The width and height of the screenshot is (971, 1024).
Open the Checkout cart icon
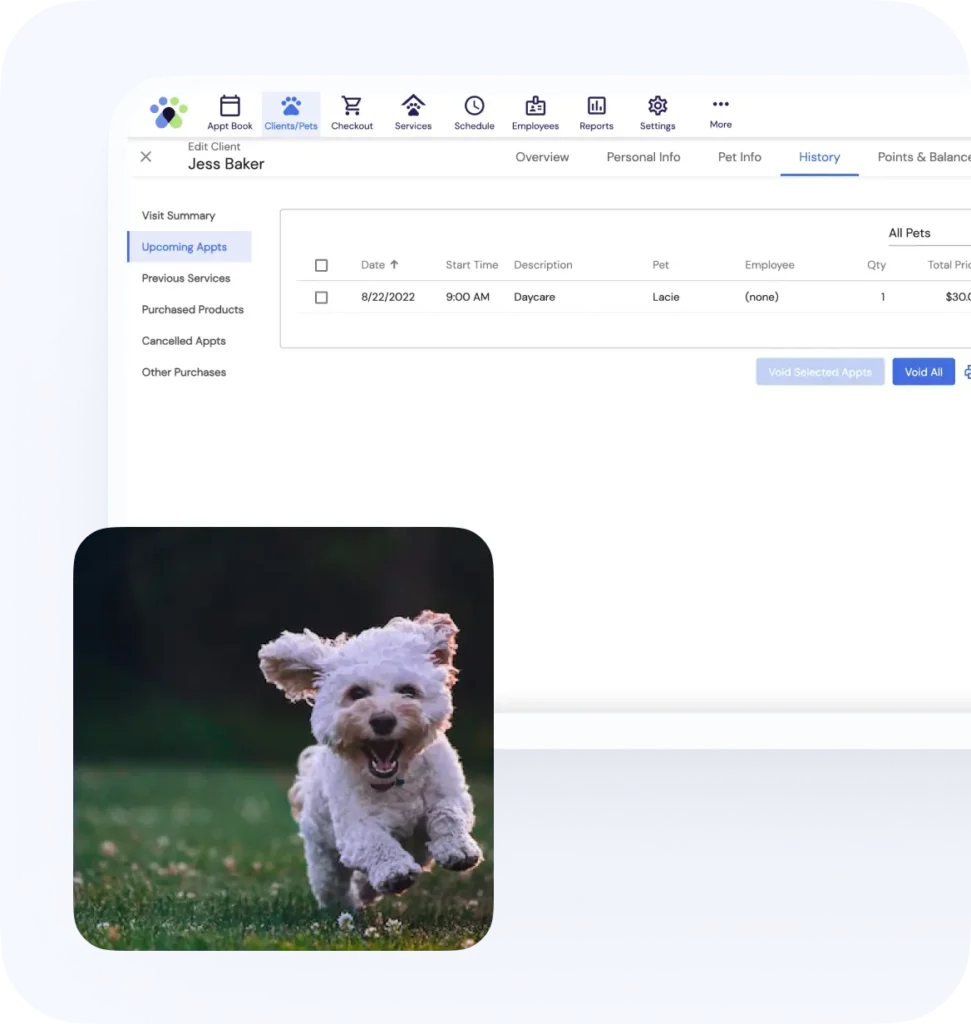click(352, 106)
